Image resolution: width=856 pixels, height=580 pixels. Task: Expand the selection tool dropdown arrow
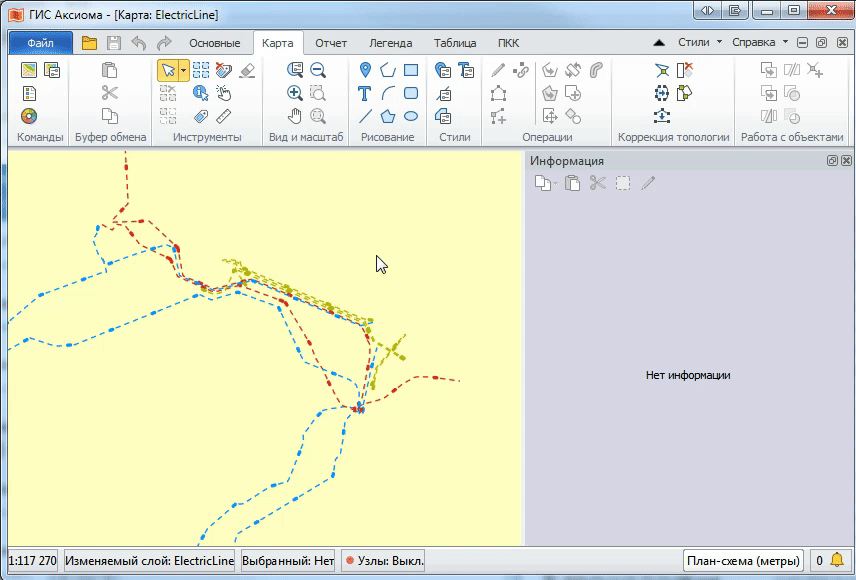tap(183, 70)
